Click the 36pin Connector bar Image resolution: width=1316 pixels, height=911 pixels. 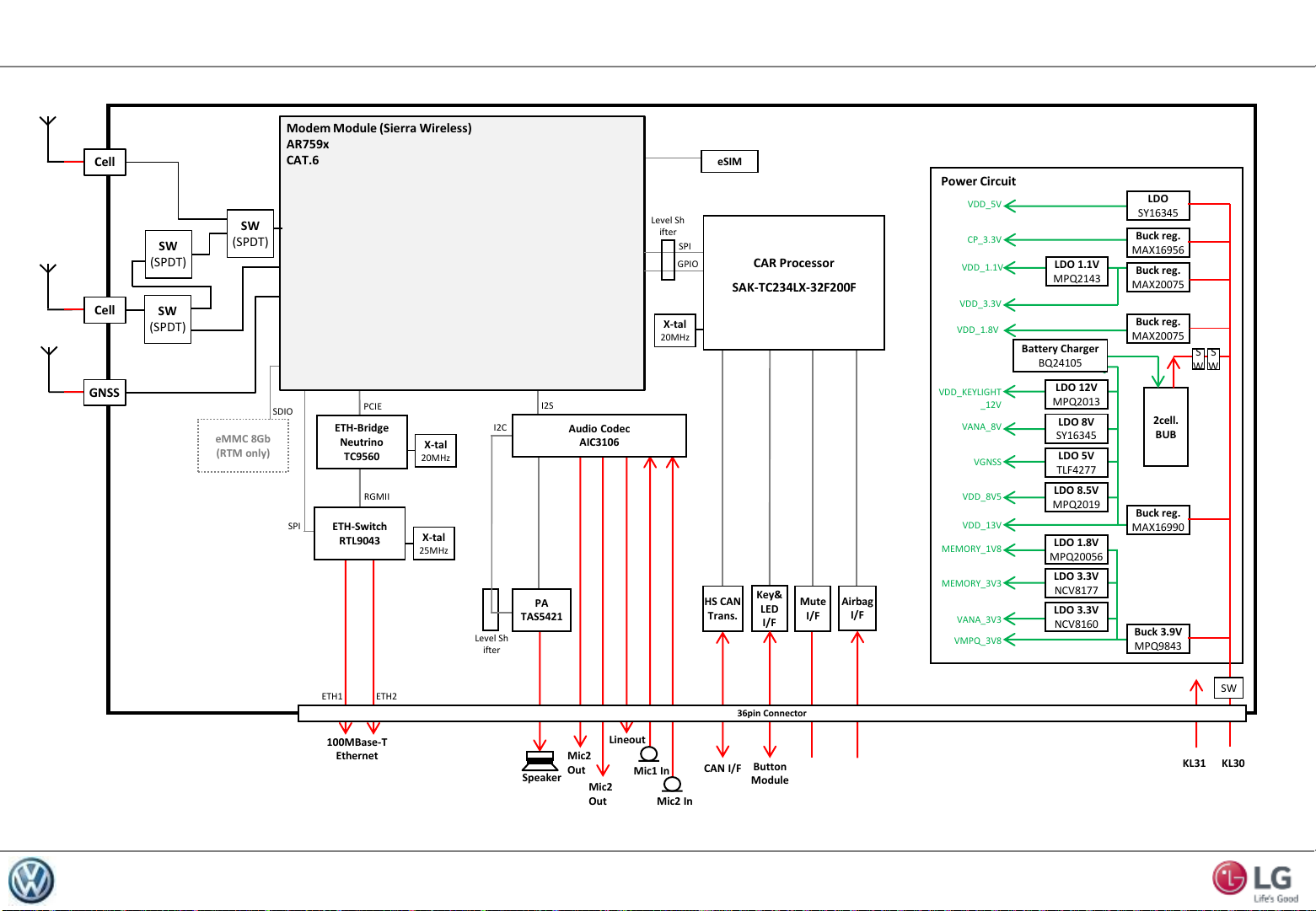tap(771, 713)
